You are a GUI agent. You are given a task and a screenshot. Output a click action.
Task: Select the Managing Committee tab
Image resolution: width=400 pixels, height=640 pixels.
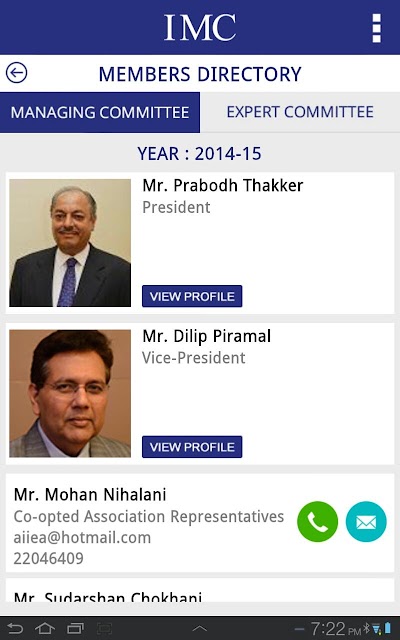pyautogui.click(x=100, y=112)
